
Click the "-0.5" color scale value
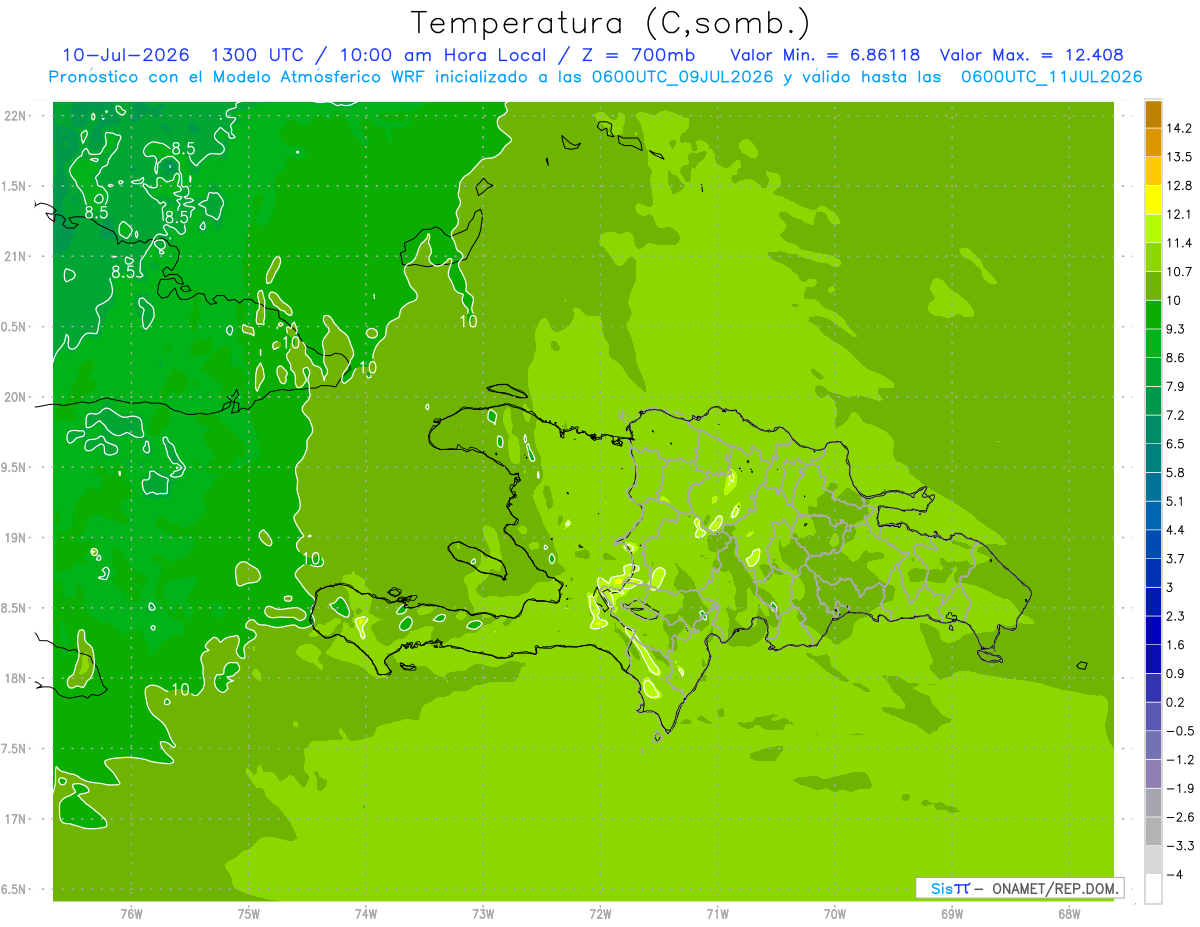tap(1179, 731)
